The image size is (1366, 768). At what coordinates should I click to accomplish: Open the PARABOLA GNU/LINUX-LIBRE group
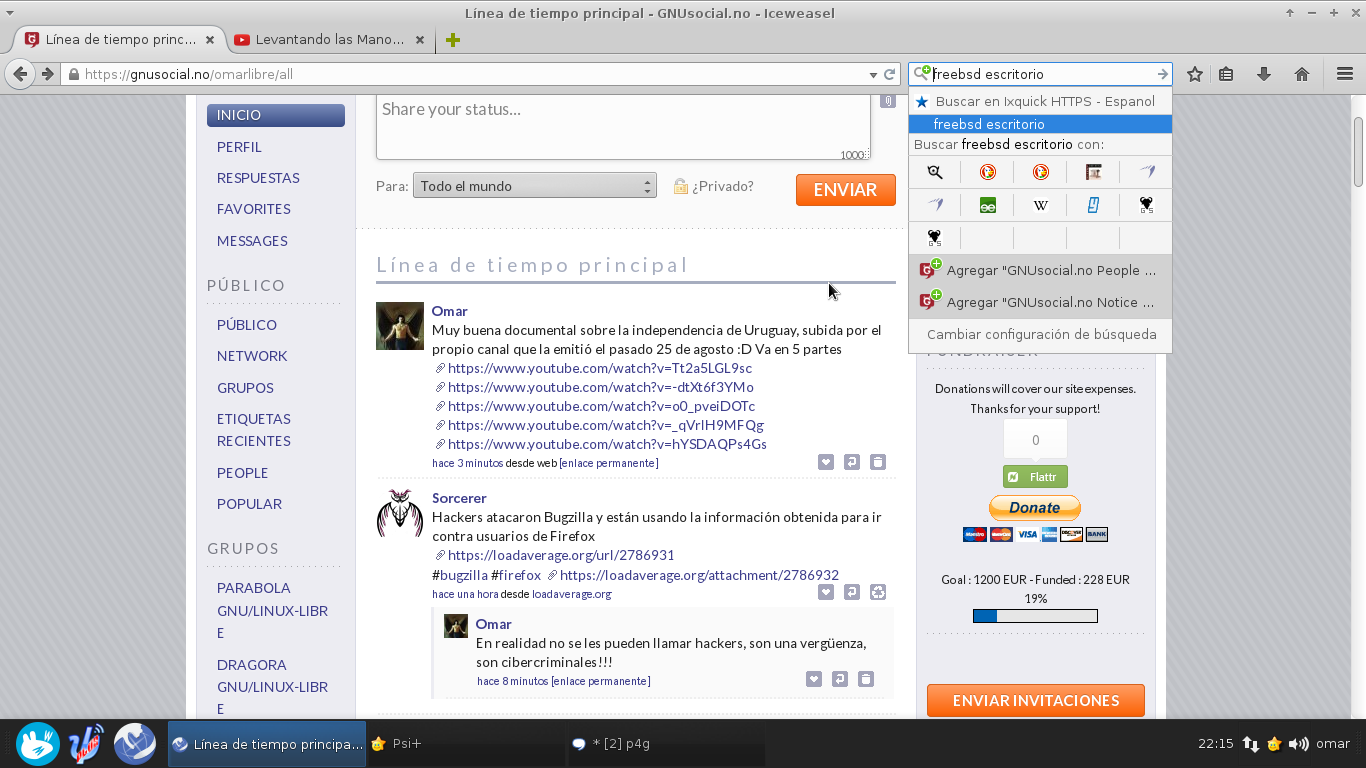coord(272,610)
